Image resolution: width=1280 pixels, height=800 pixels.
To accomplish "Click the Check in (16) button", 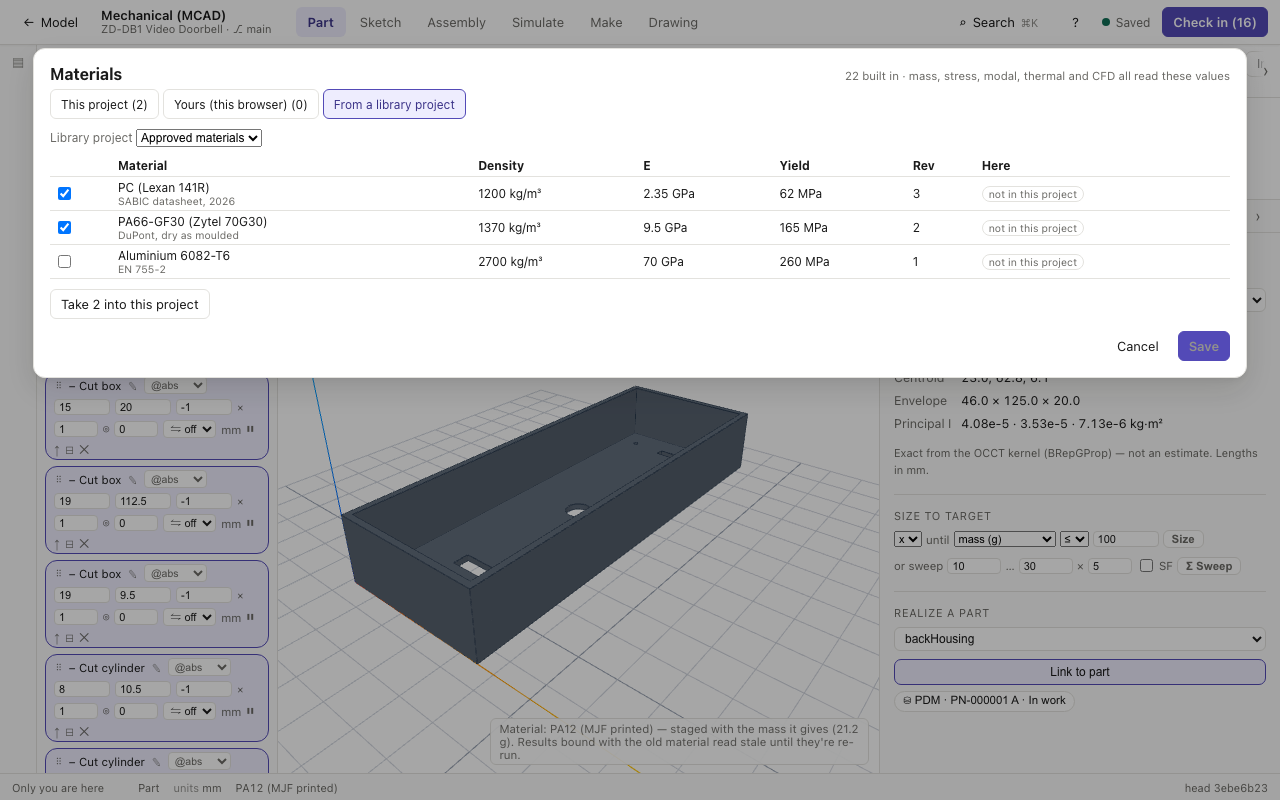I will pyautogui.click(x=1215, y=22).
